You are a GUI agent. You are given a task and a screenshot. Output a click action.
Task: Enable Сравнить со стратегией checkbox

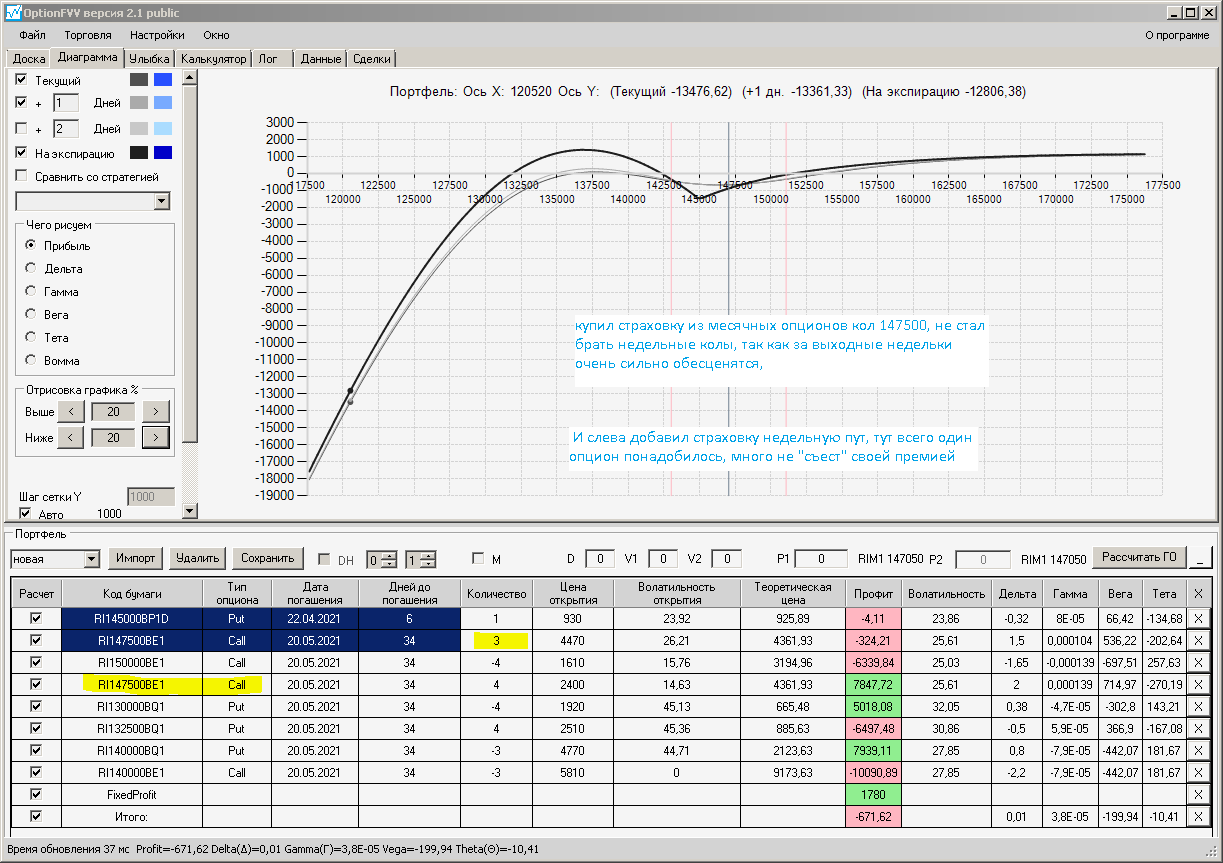(22, 177)
